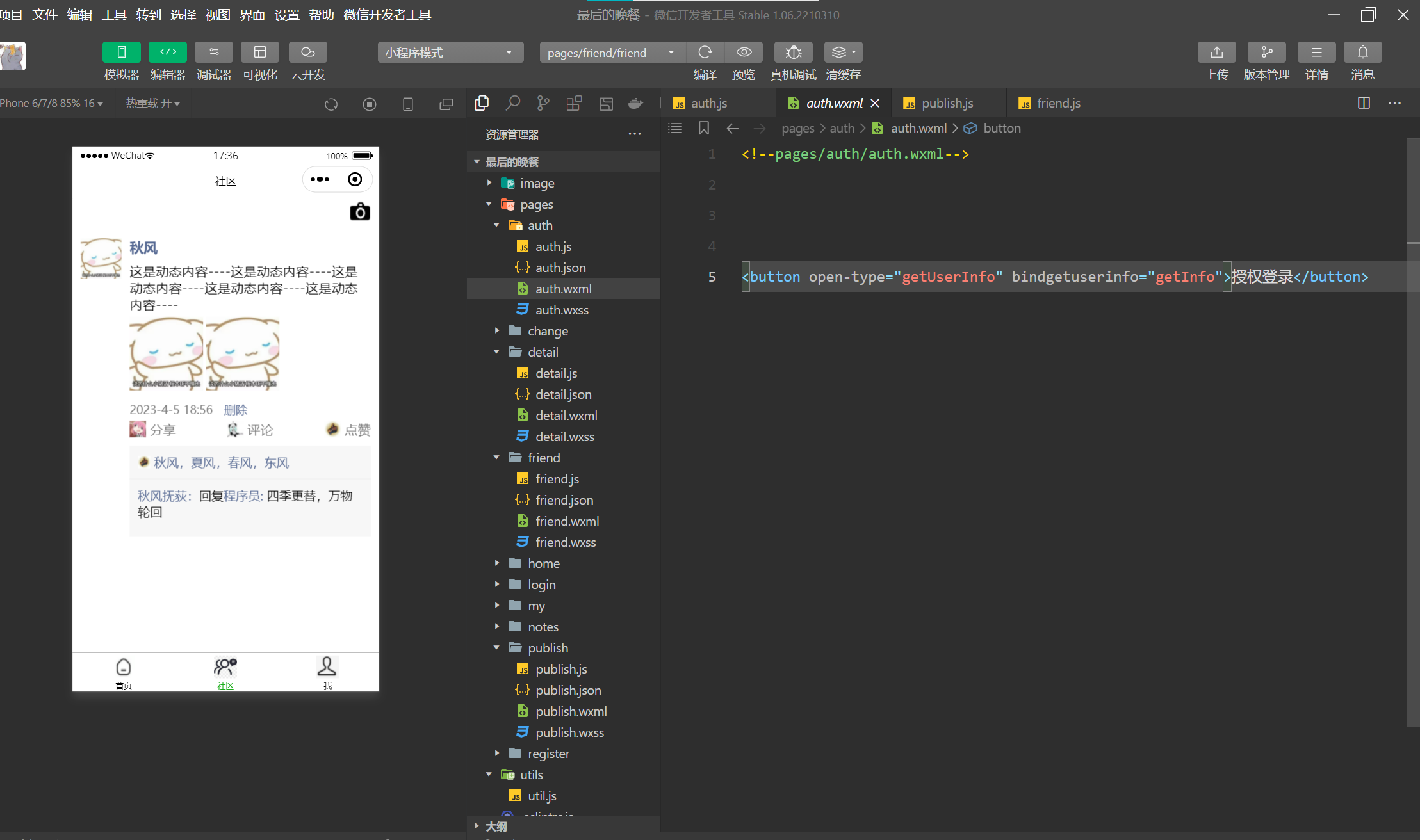
Task: Tap the 我 tab in simulator
Action: coord(327,672)
